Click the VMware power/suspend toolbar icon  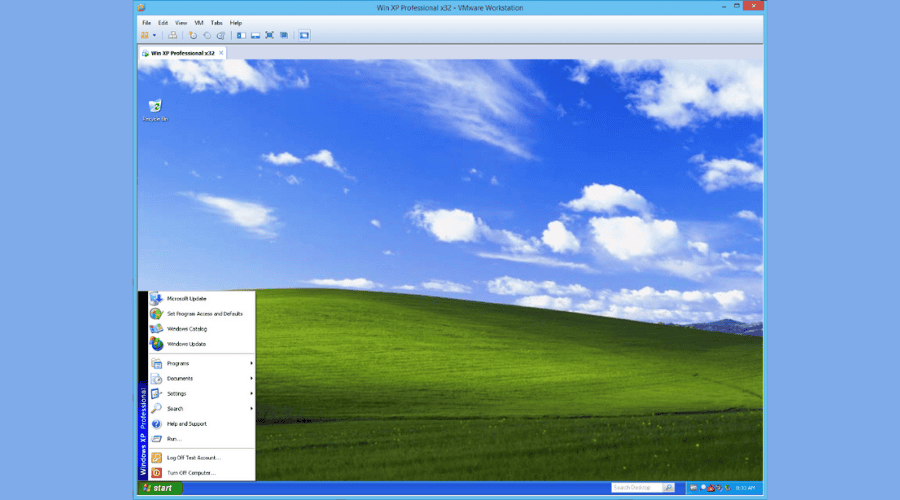(145, 35)
